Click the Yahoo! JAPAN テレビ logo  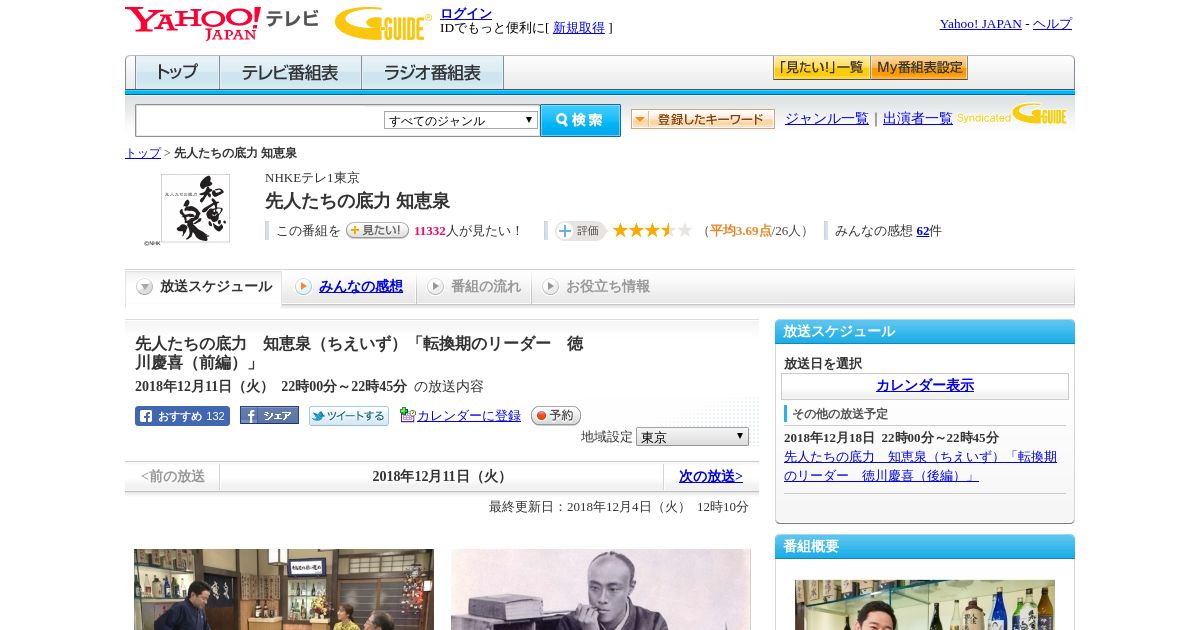pos(221,23)
